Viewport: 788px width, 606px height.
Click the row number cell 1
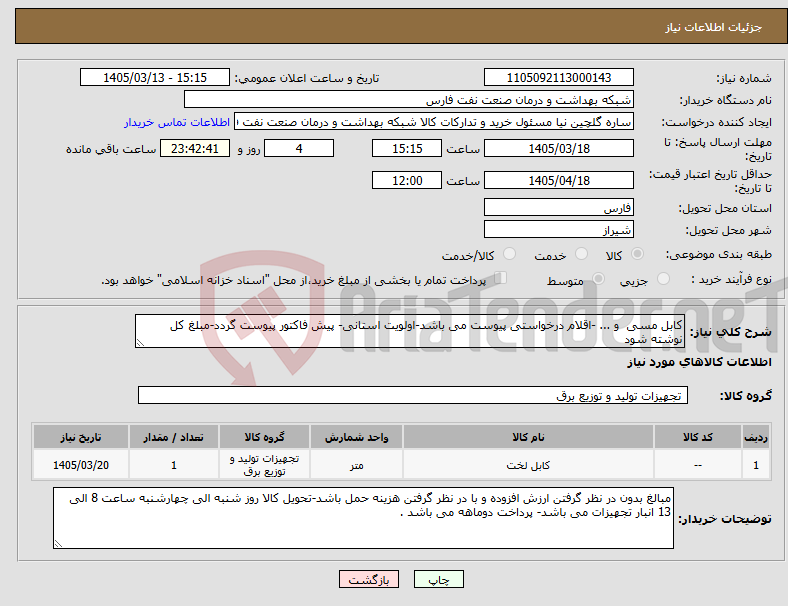coord(755,465)
